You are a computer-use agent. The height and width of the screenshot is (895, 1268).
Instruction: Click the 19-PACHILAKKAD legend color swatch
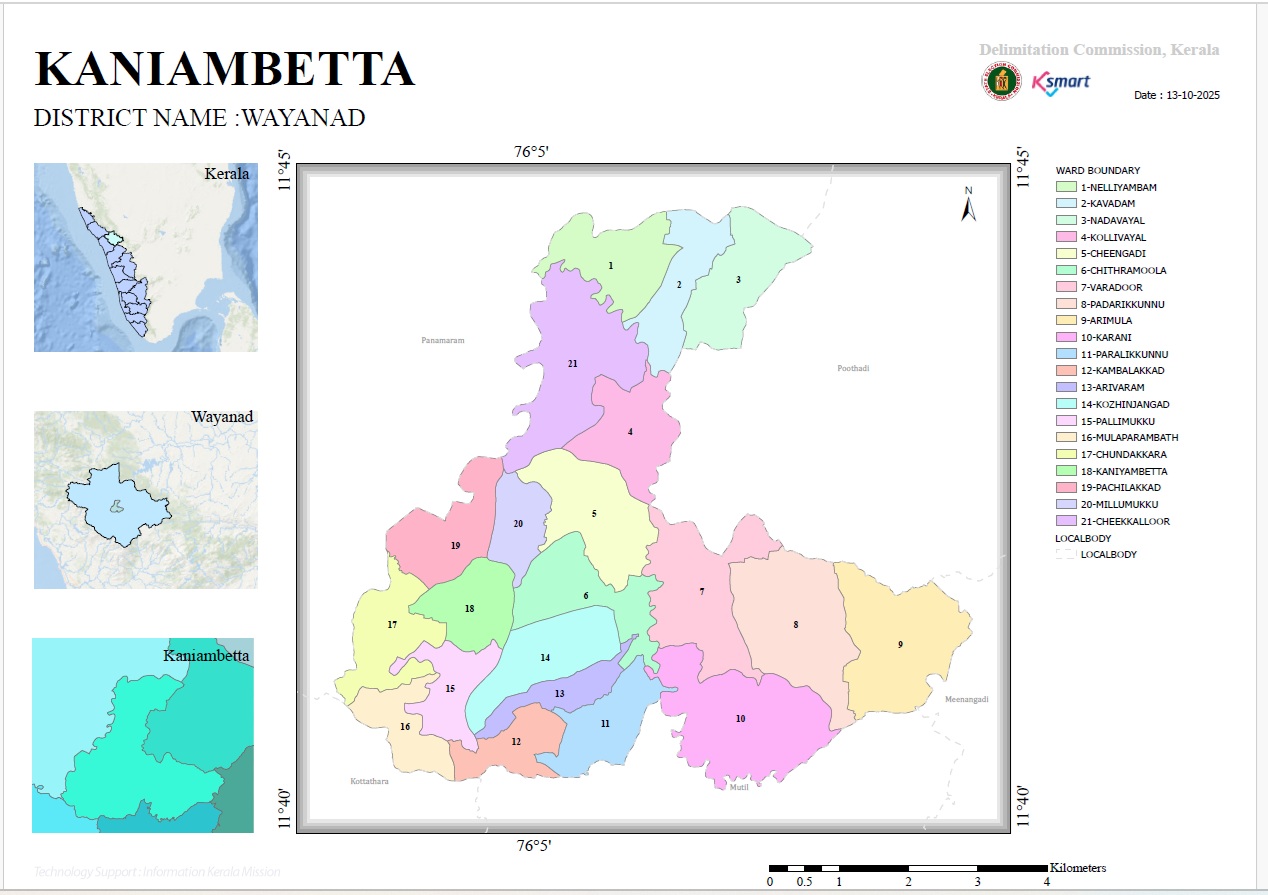pyautogui.click(x=1066, y=488)
